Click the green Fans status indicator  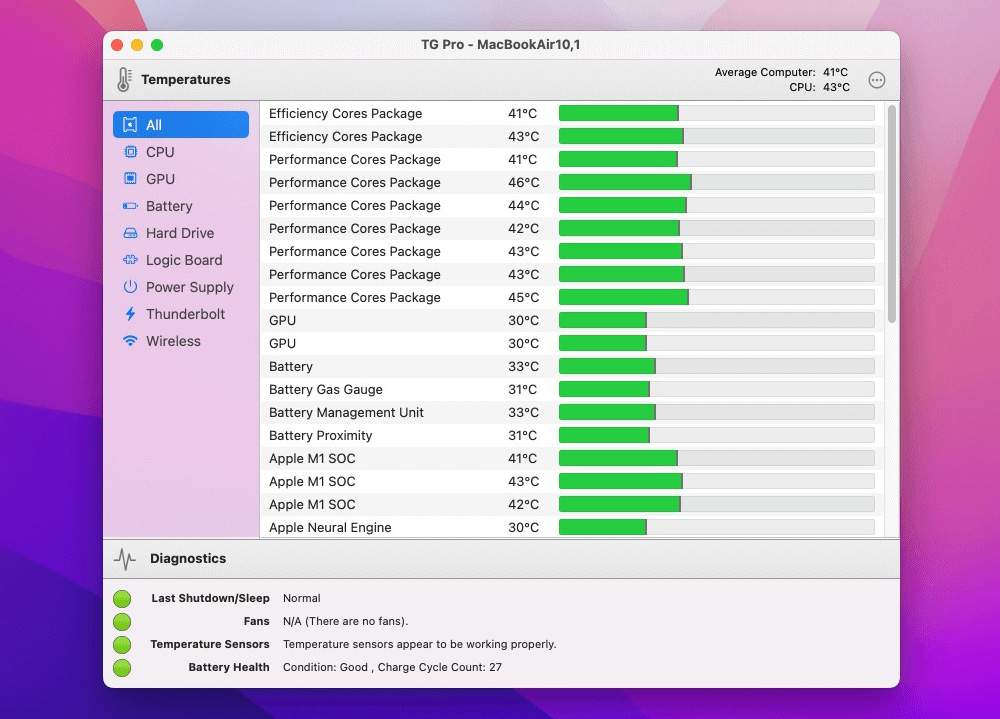[122, 622]
